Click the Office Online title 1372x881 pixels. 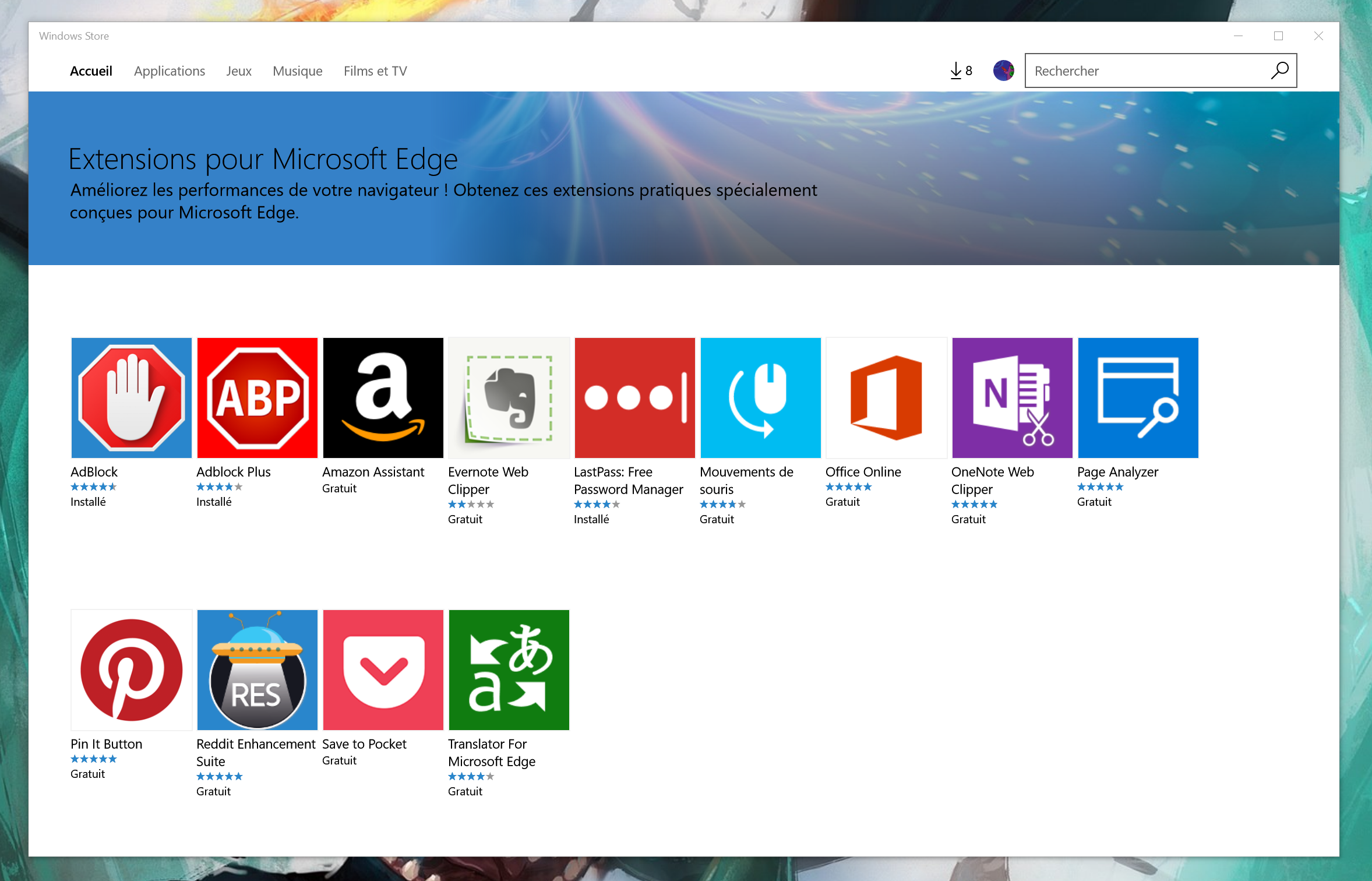click(x=863, y=472)
